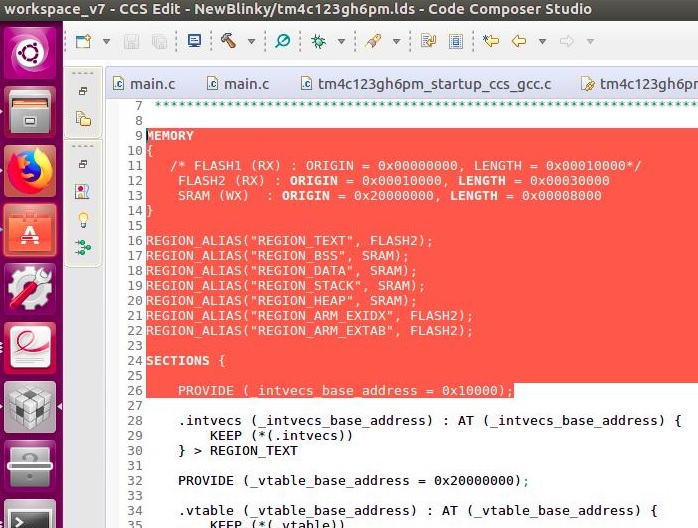Open the Build hammer dropdown arrow
This screenshot has width=698, height=528.
coord(251,42)
